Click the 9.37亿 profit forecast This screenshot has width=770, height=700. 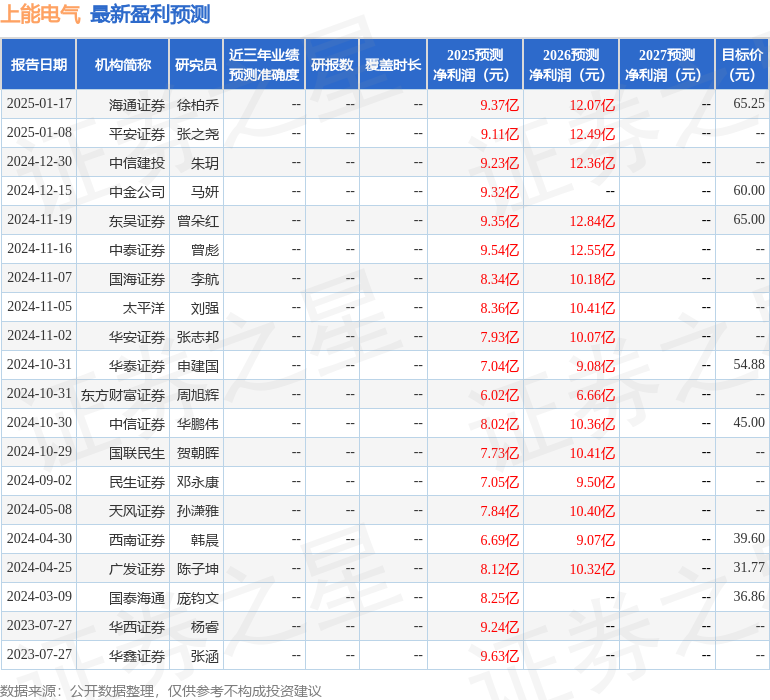tap(499, 105)
